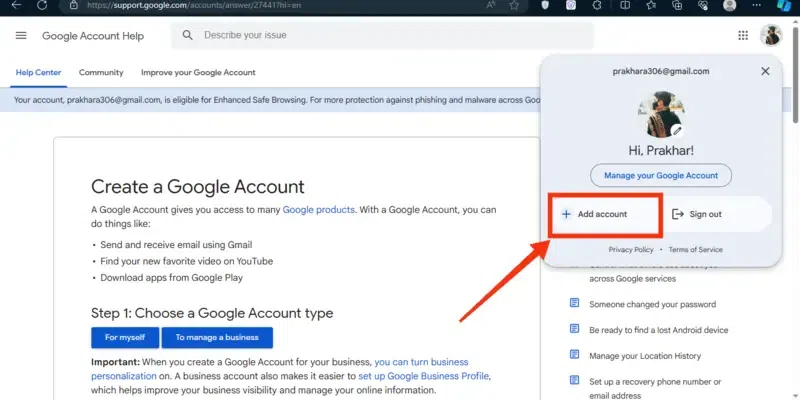Open the browser extensions puzzle icon
Viewport: 800px width, 400px height.
(597, 5)
